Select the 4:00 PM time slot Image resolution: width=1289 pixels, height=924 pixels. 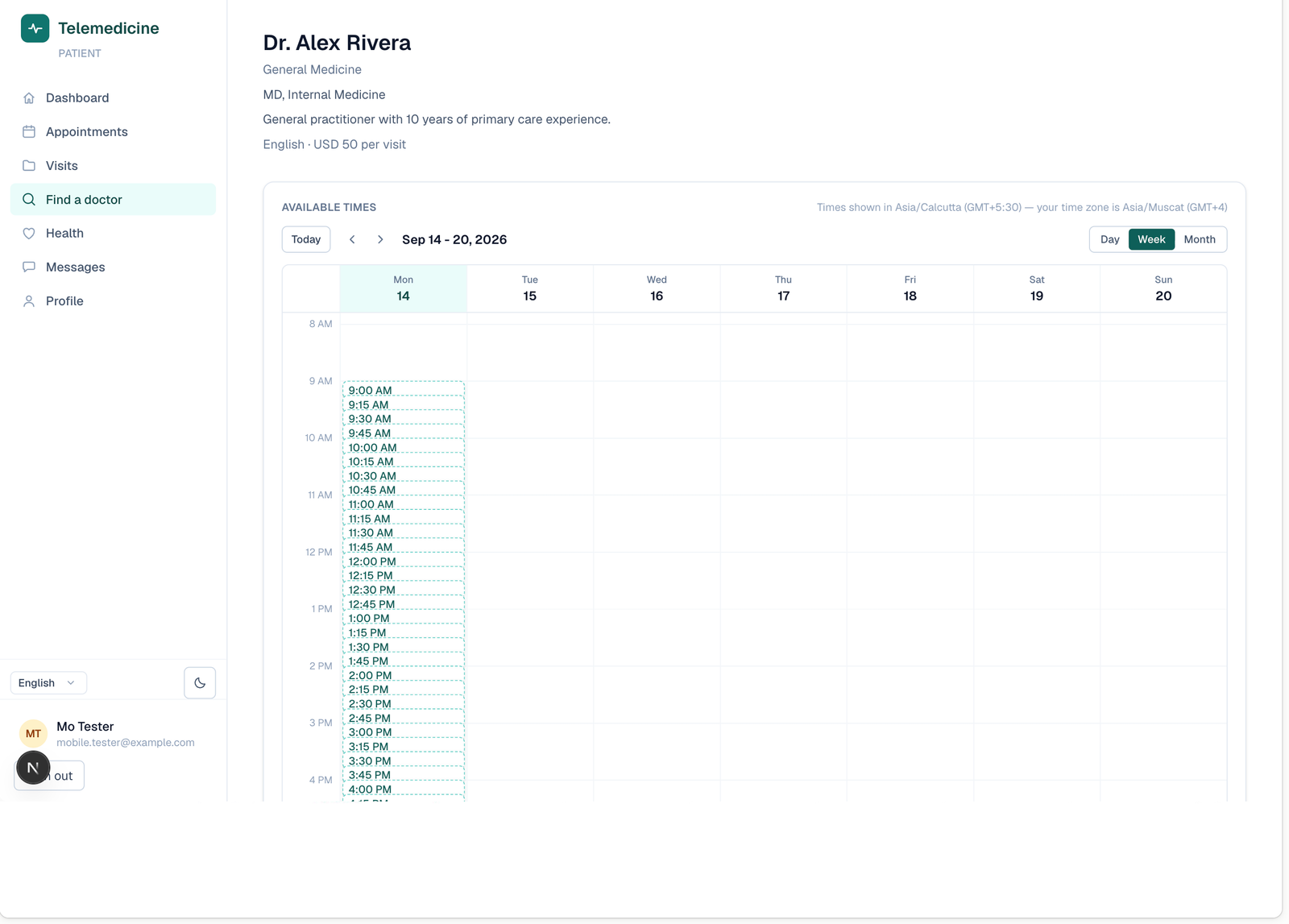(x=404, y=788)
